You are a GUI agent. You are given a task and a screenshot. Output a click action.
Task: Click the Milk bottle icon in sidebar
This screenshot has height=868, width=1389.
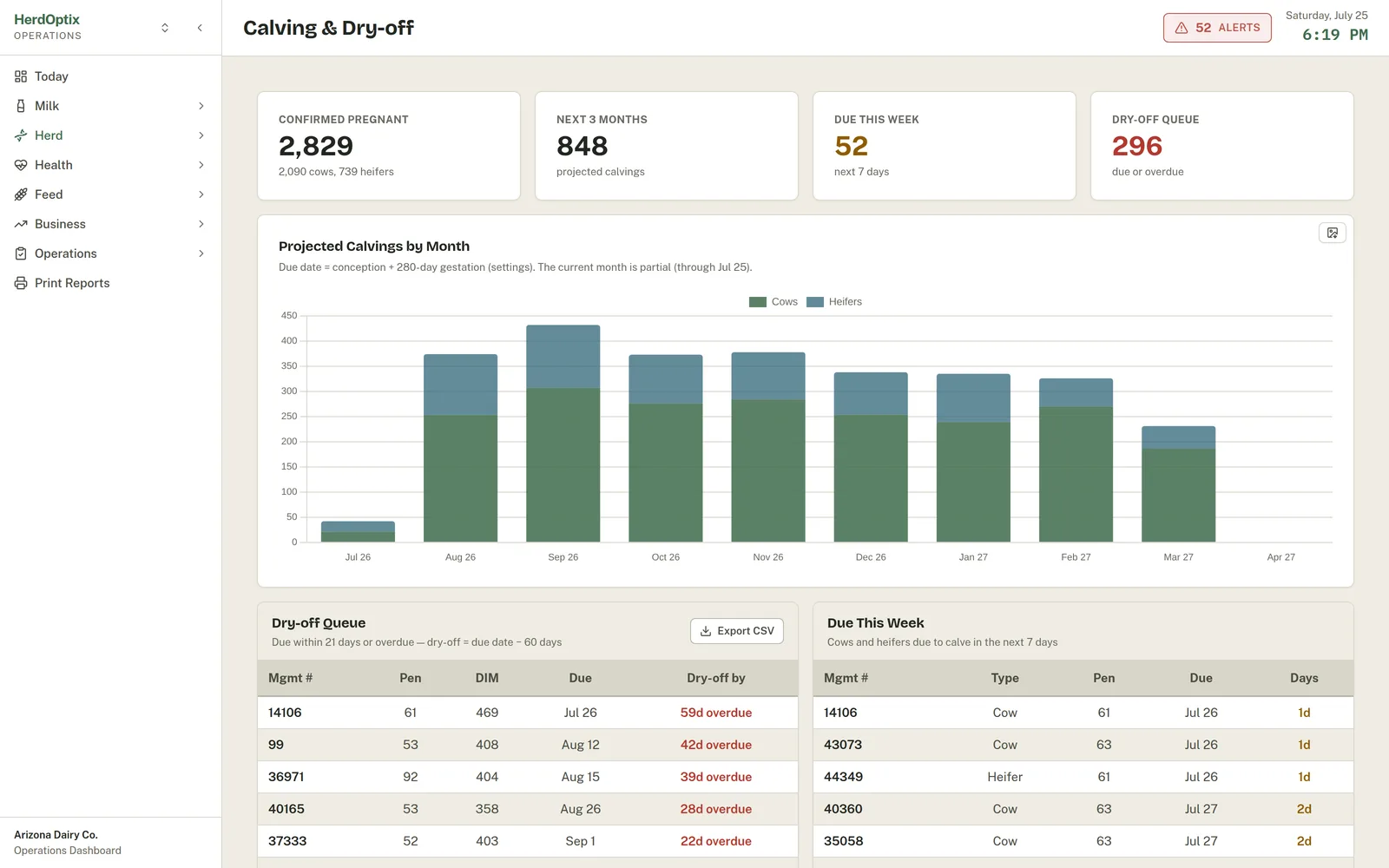[x=21, y=106]
